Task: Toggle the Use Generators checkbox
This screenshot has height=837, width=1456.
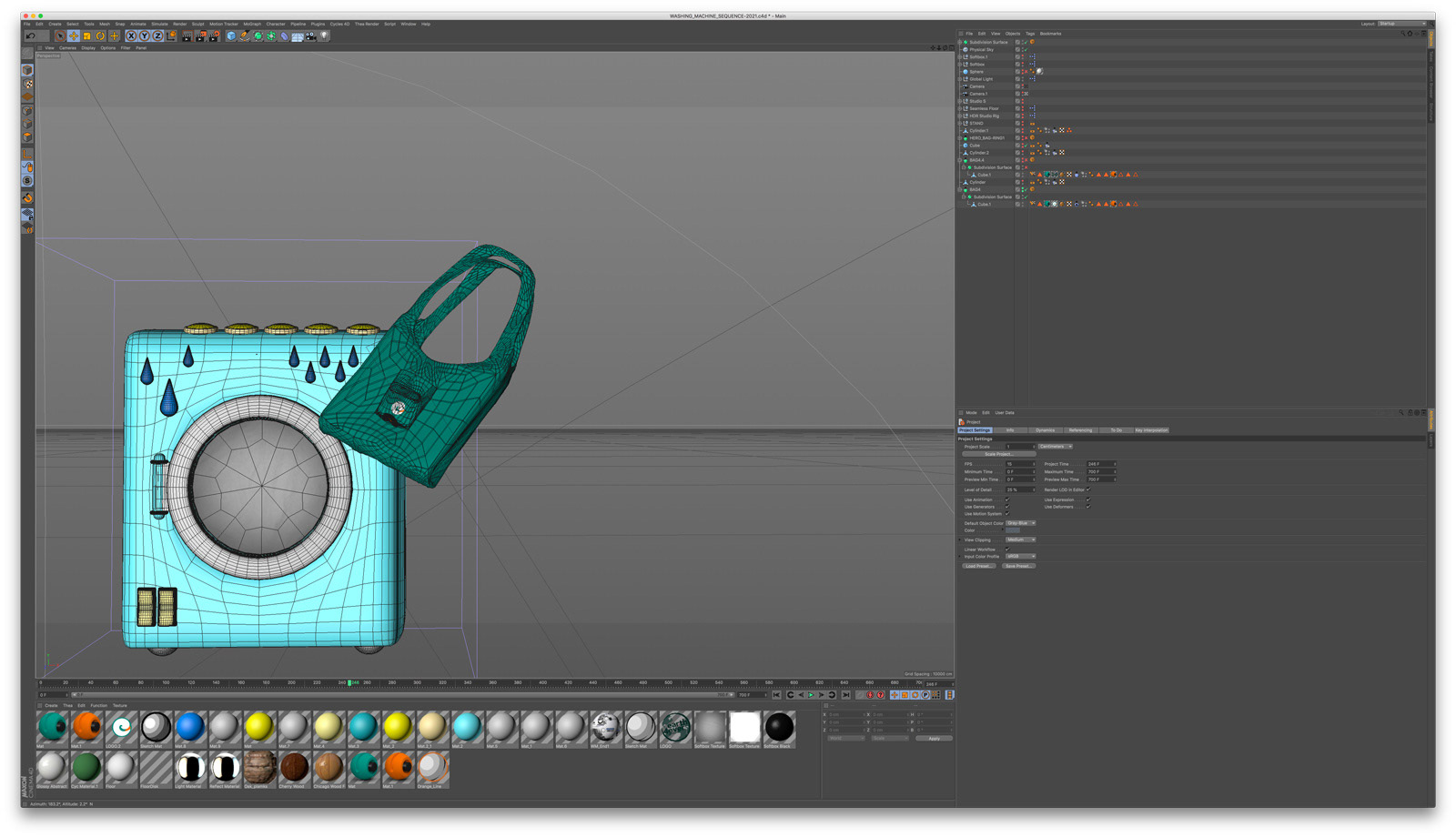Action: click(1007, 507)
